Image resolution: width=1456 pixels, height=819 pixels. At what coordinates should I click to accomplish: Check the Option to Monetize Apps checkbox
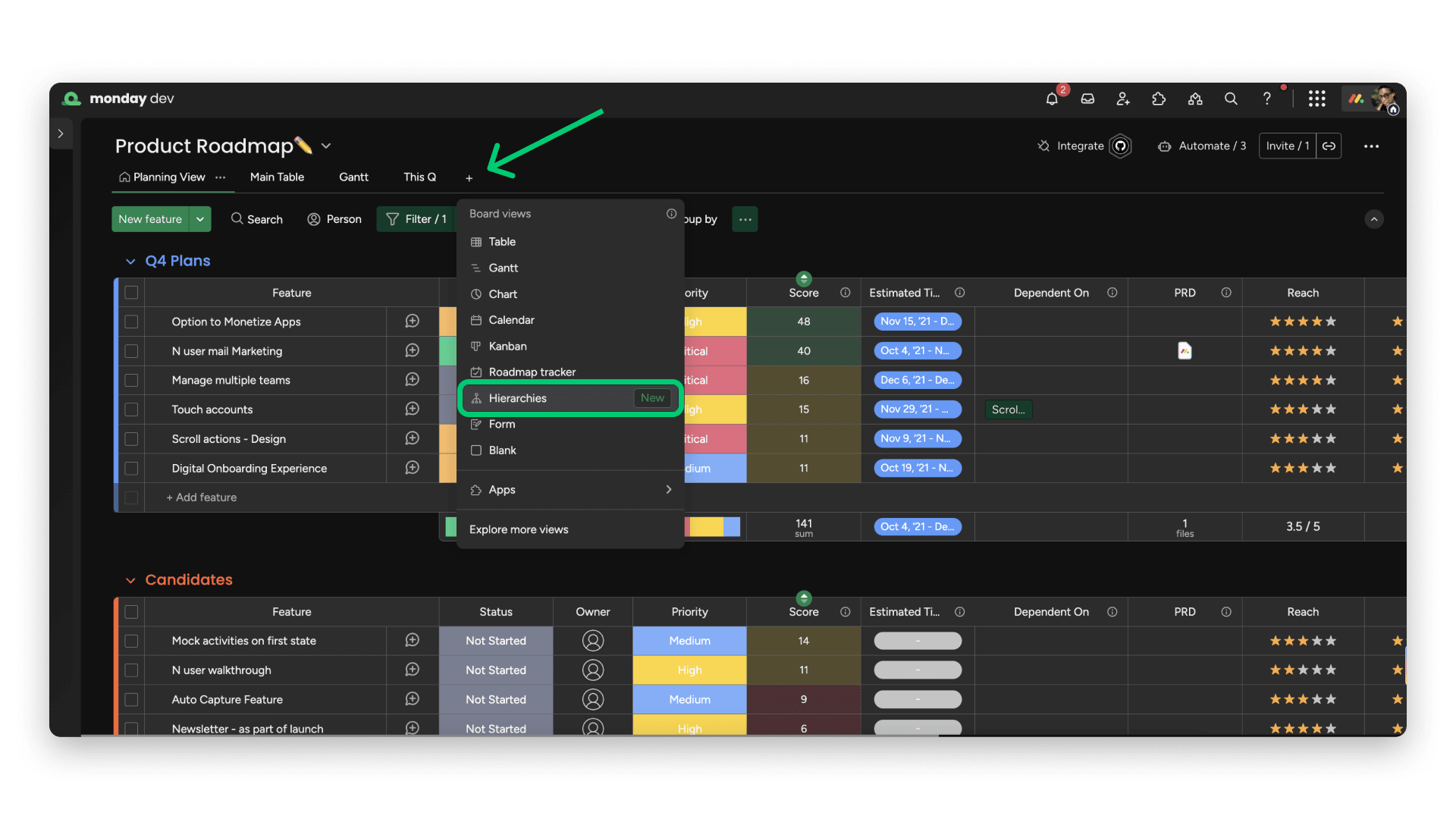click(131, 322)
